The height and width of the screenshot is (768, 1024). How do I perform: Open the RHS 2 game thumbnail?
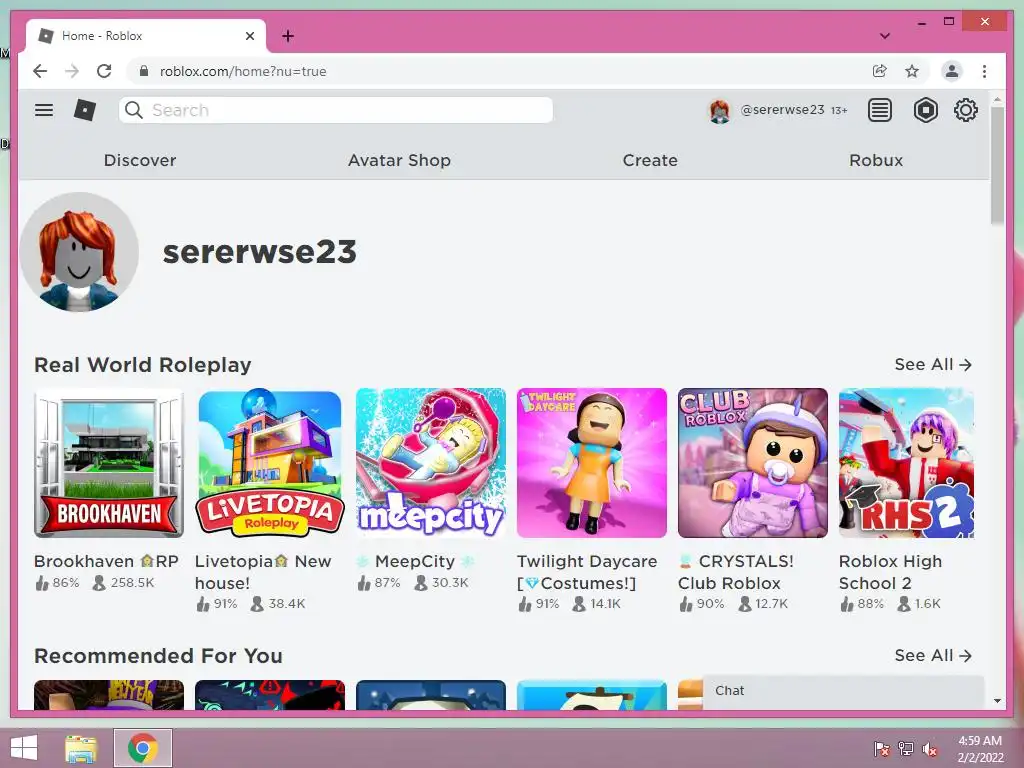(x=906, y=463)
